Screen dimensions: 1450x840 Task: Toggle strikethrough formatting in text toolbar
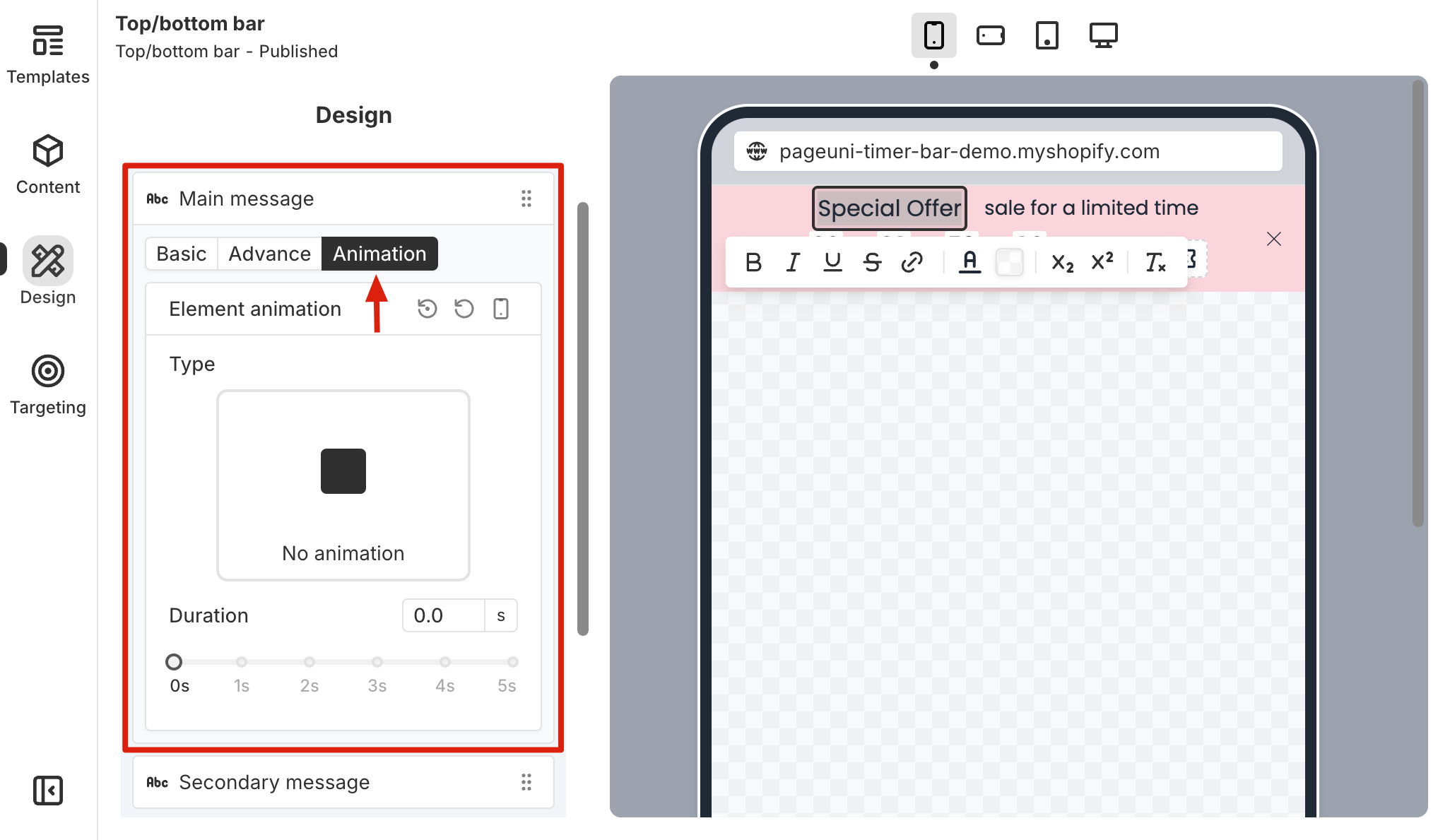pyautogui.click(x=872, y=262)
